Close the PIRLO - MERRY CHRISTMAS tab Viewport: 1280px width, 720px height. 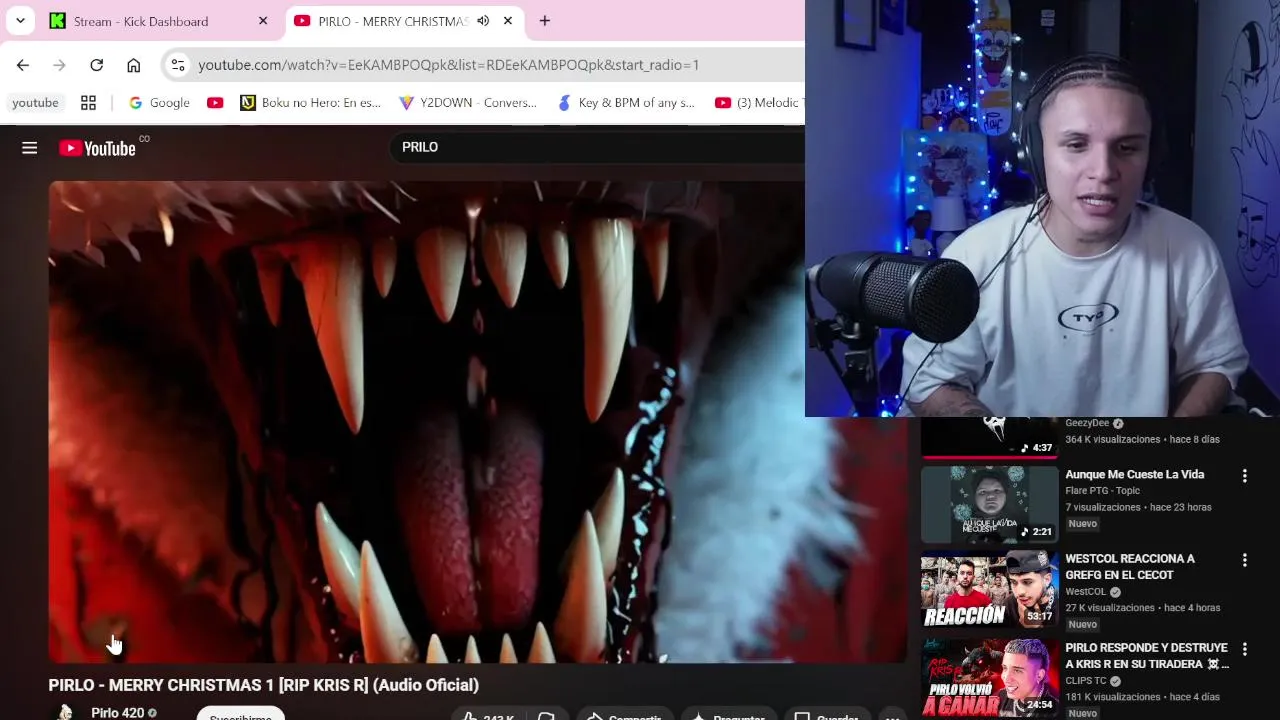pos(508,21)
